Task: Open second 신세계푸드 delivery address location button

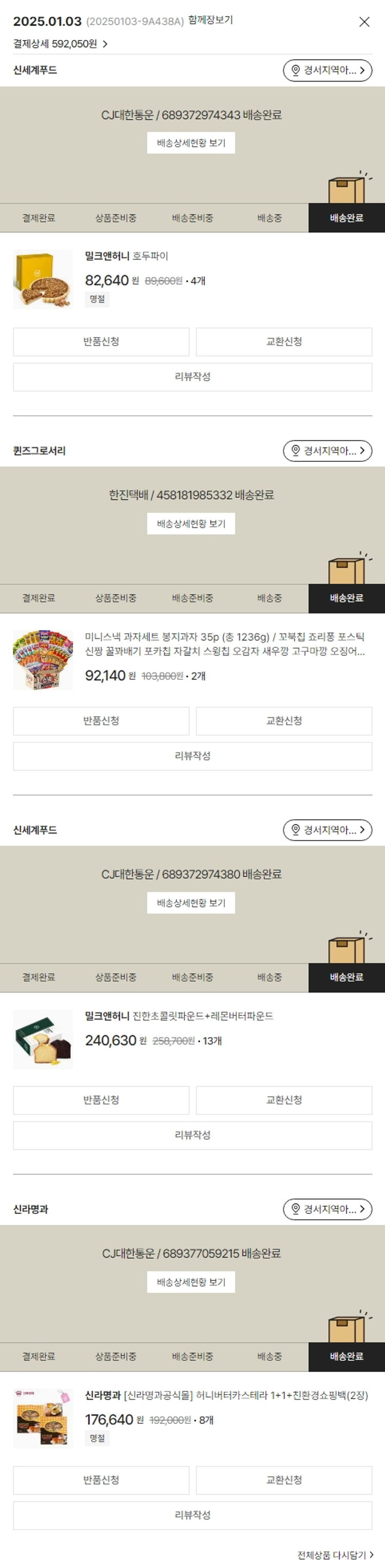Action: (328, 830)
